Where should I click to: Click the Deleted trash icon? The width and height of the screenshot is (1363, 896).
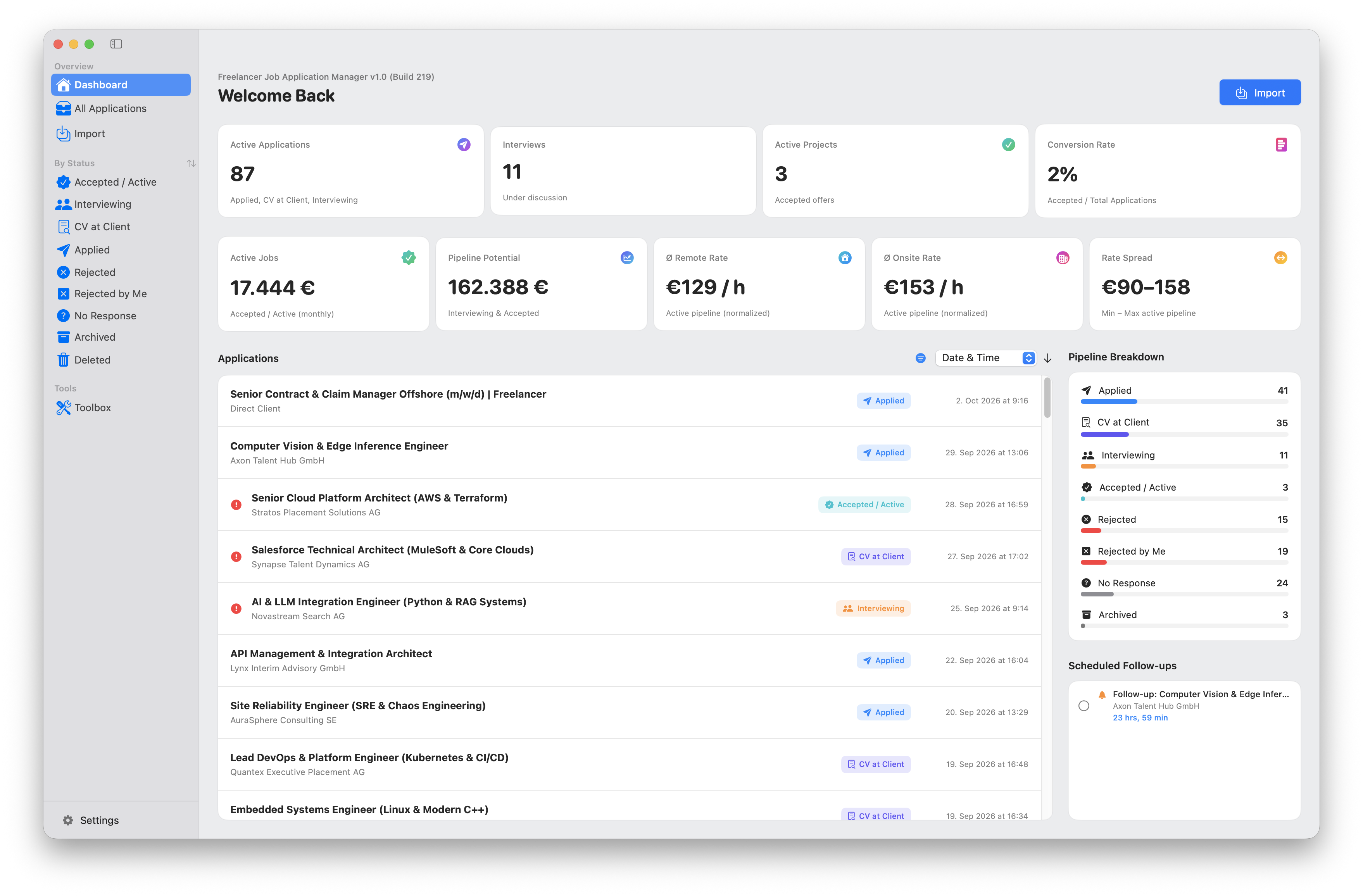(64, 360)
